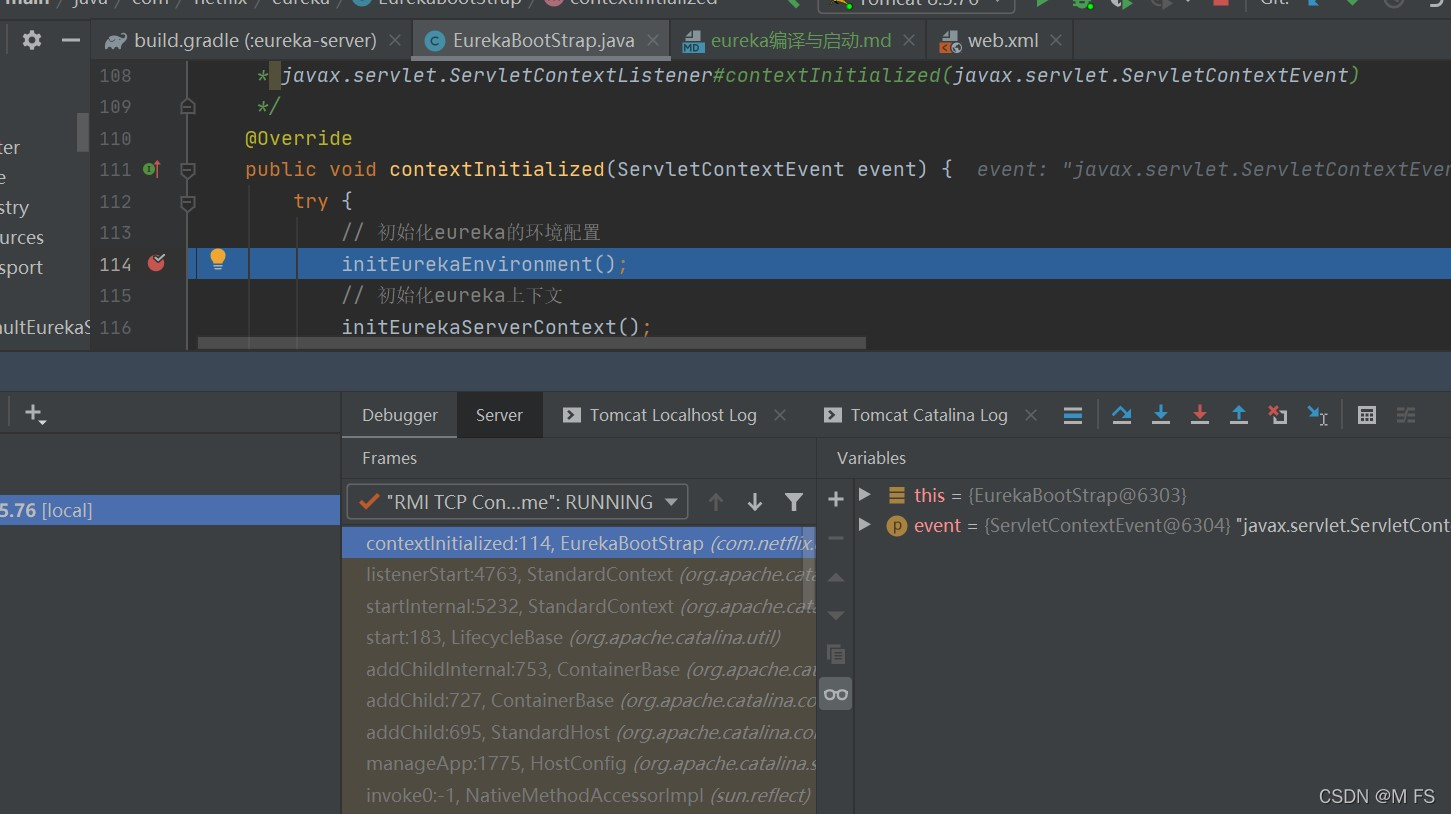Click the settings gear icon in project panel
Viewport: 1451px width, 814px height.
[32, 40]
